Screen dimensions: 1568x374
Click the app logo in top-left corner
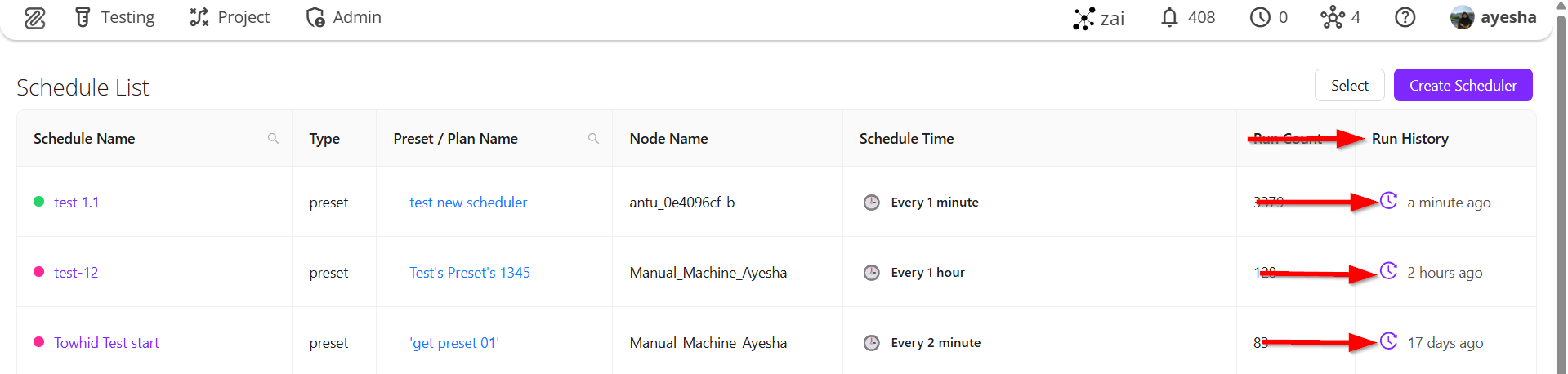coord(34,18)
